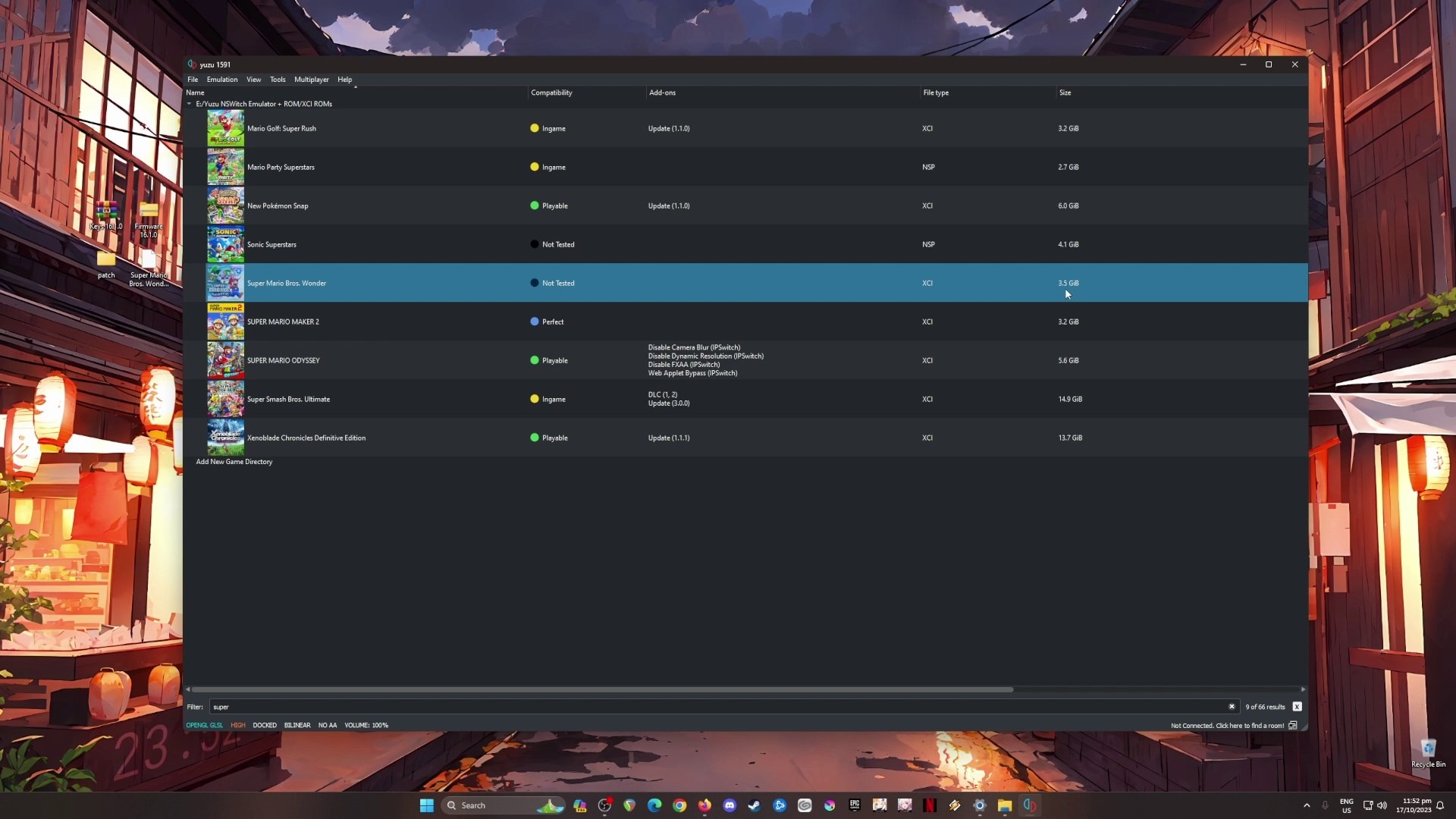
Task: Toggle the DOCKED mode status button
Action: point(265,725)
